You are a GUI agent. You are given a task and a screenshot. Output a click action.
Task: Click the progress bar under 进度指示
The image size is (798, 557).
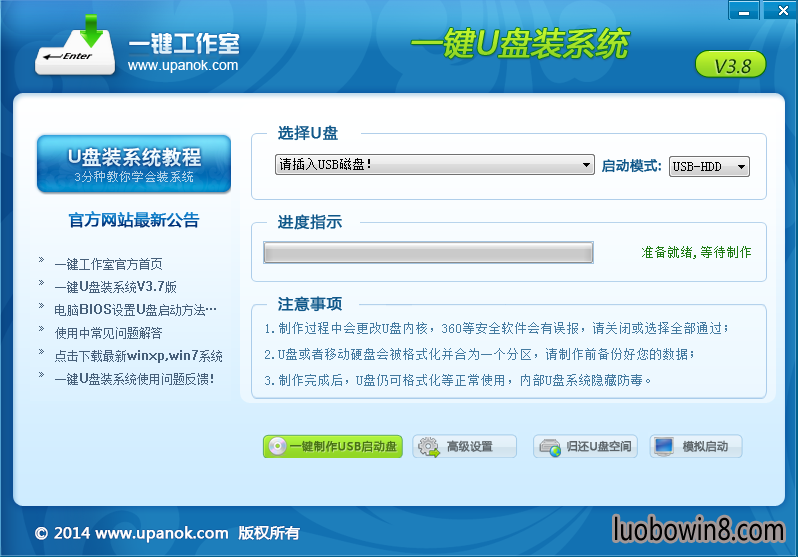click(x=429, y=253)
